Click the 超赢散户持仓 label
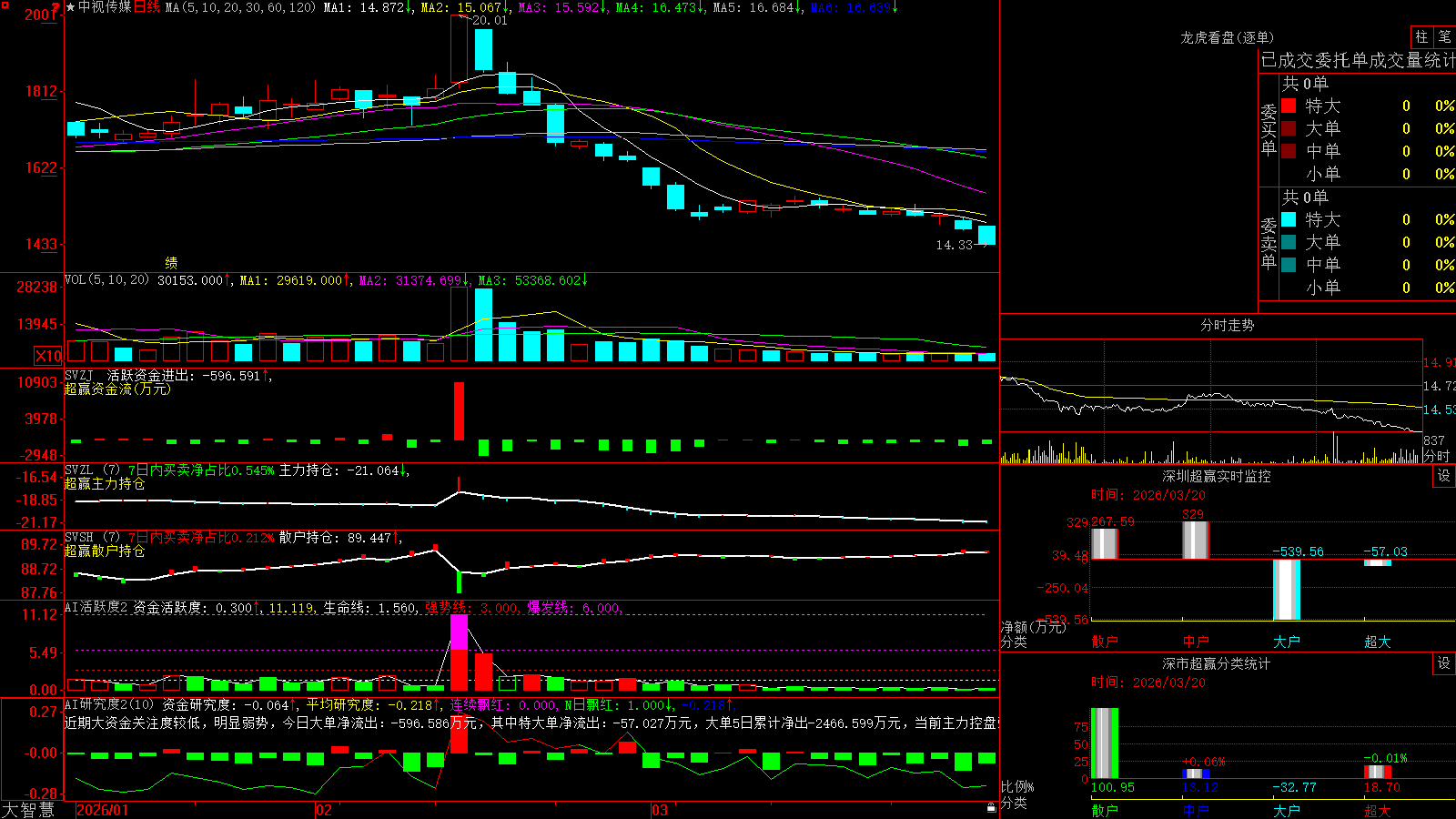Screen dimensions: 1456x819 [x=105, y=551]
